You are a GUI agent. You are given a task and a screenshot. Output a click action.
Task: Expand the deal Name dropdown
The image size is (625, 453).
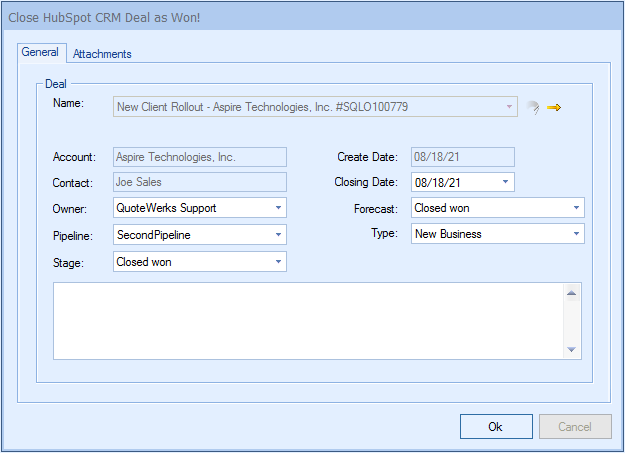(x=509, y=106)
